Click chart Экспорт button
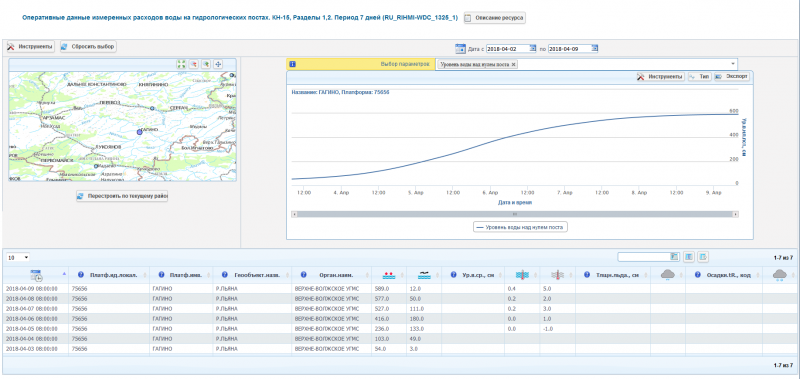Screen dimensions: 800x379 tap(732, 77)
